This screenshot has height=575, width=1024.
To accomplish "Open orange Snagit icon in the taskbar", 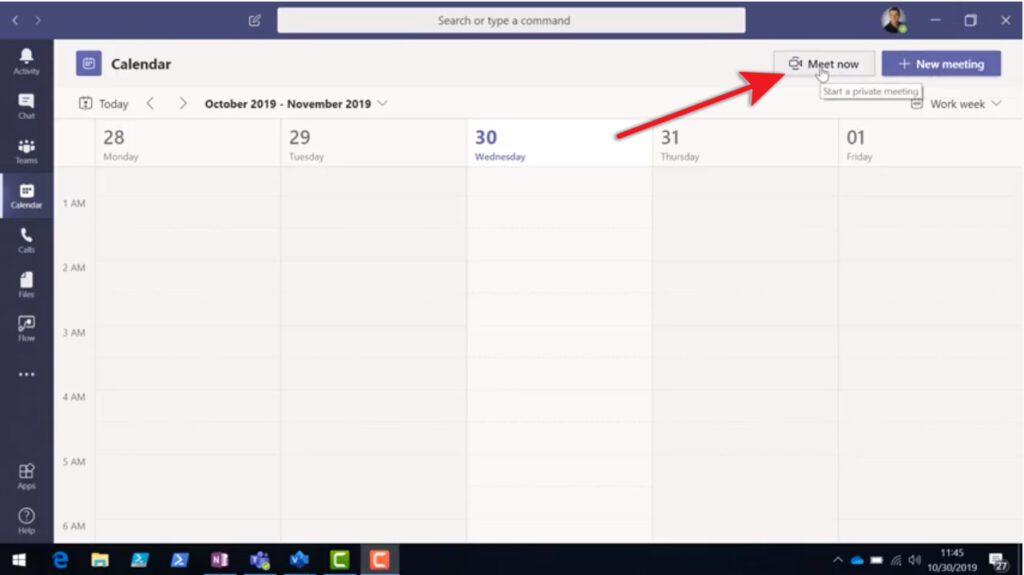I will point(379,560).
